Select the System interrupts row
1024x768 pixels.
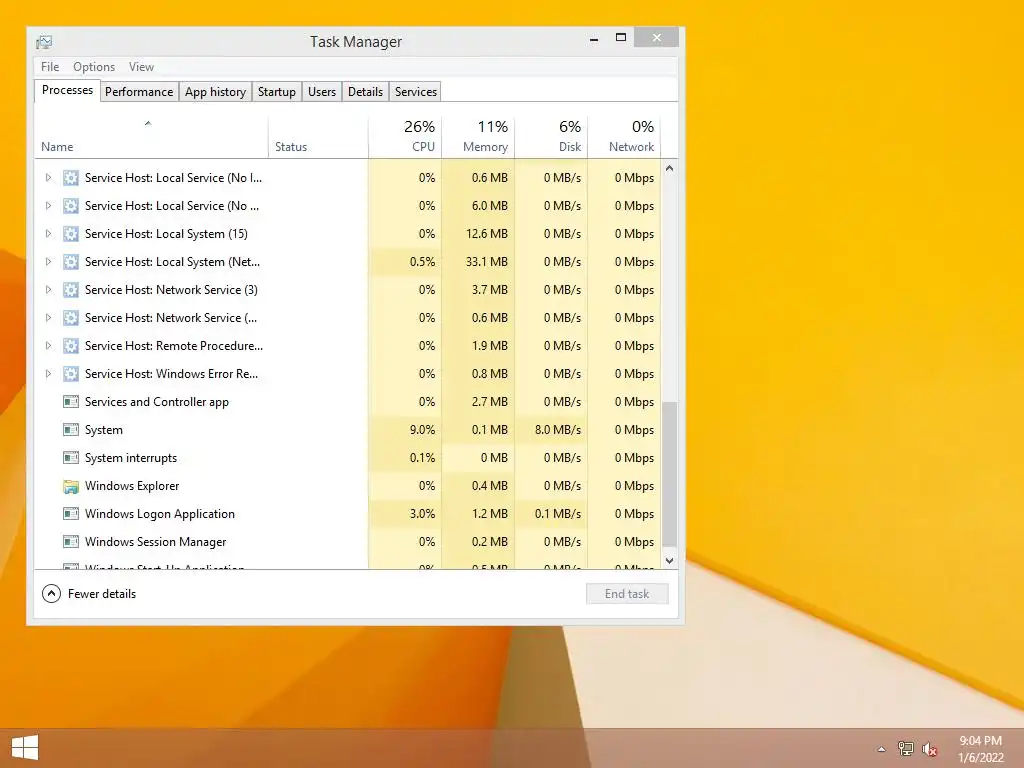[347, 458]
